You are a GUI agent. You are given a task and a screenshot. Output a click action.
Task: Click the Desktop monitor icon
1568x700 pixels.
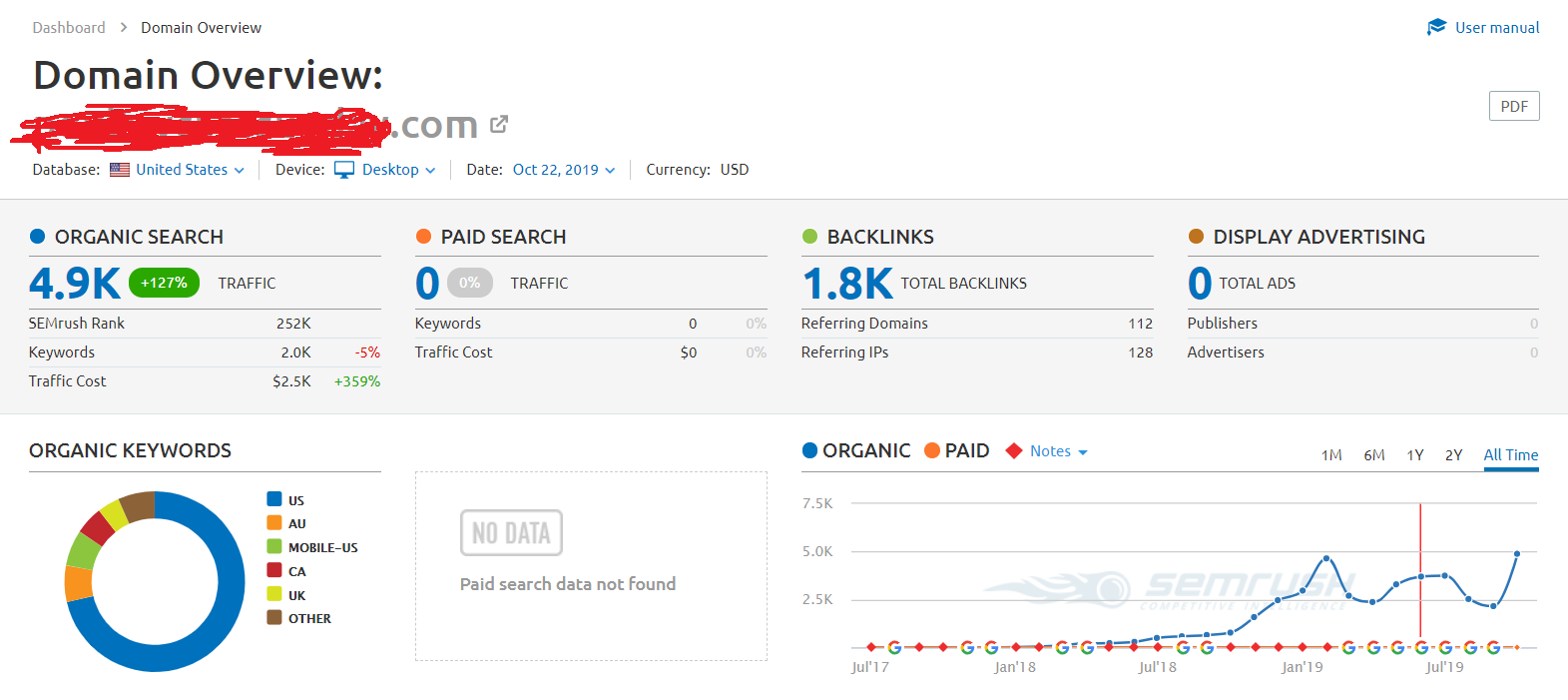[x=344, y=170]
